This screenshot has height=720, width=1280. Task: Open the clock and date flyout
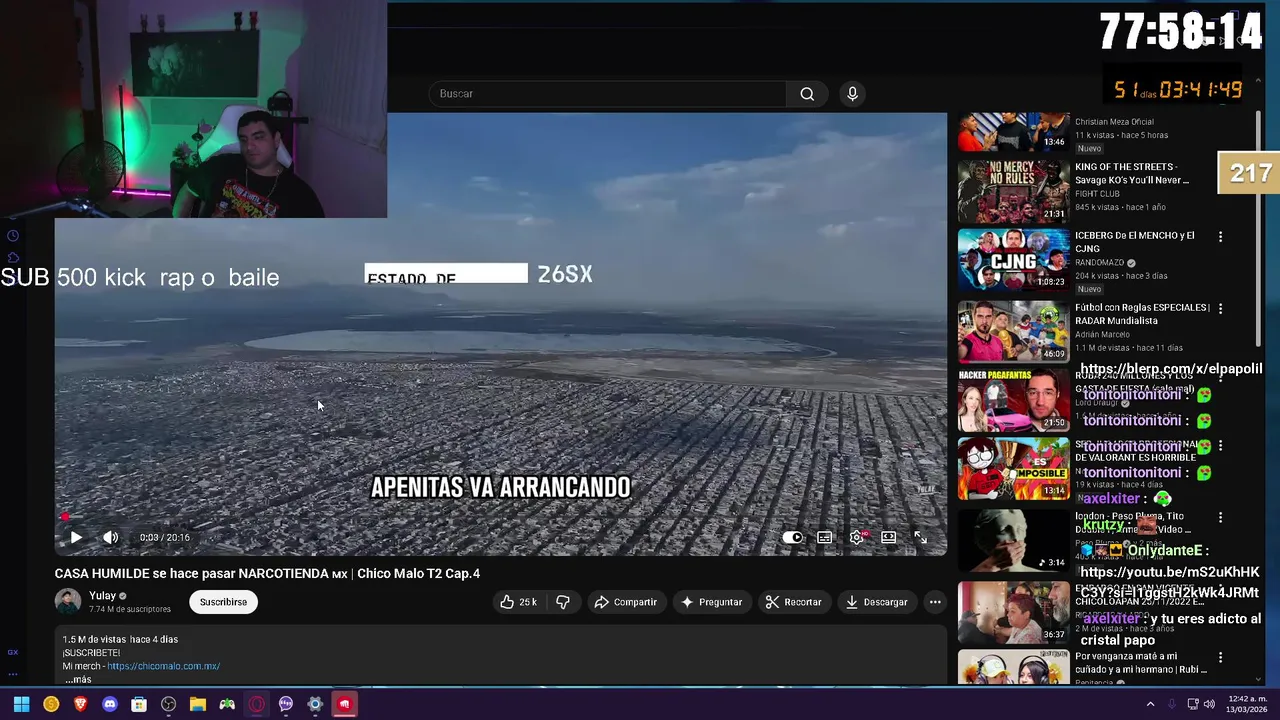[1246, 704]
